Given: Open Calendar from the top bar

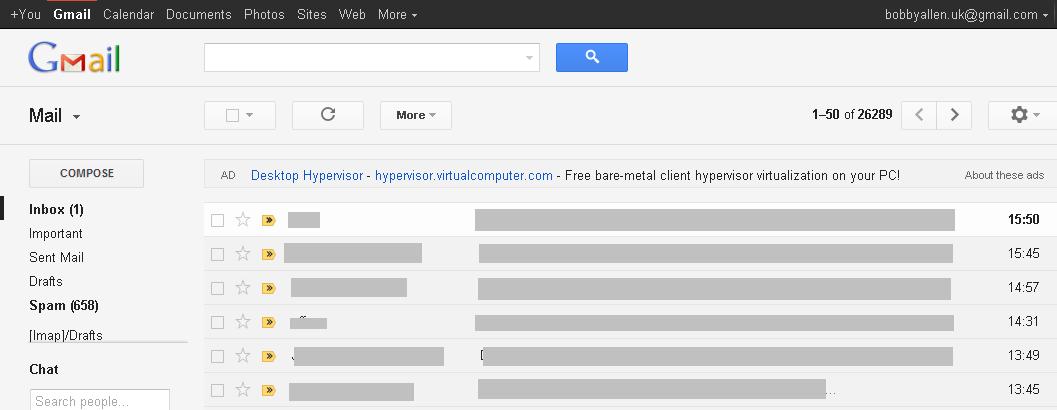Looking at the screenshot, I should 128,14.
